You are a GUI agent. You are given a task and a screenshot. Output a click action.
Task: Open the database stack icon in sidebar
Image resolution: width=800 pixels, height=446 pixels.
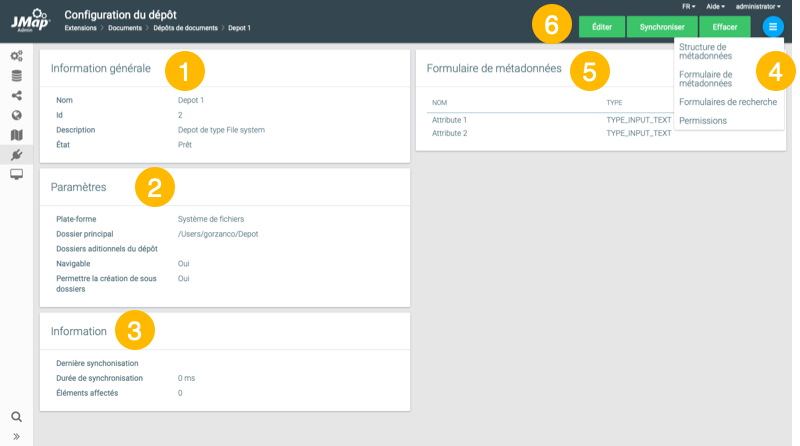point(17,75)
